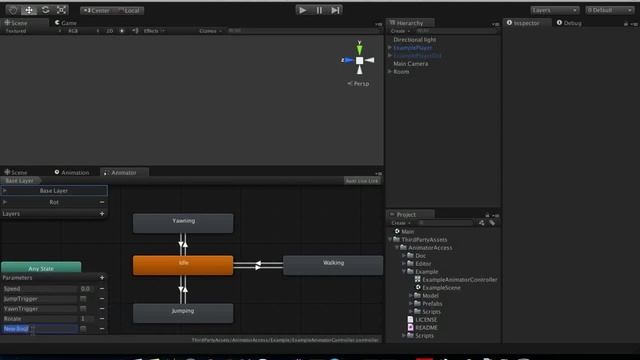Select the Scale tool in toolbar

[61, 10]
